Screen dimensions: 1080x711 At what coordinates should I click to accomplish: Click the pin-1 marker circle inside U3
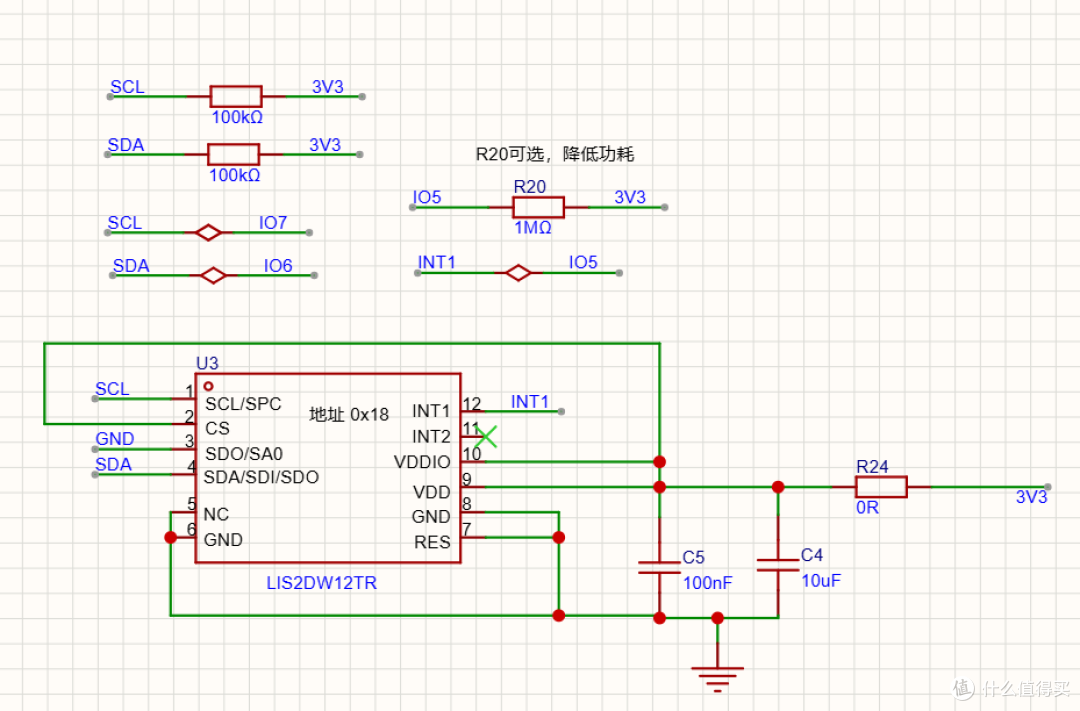click(x=208, y=387)
